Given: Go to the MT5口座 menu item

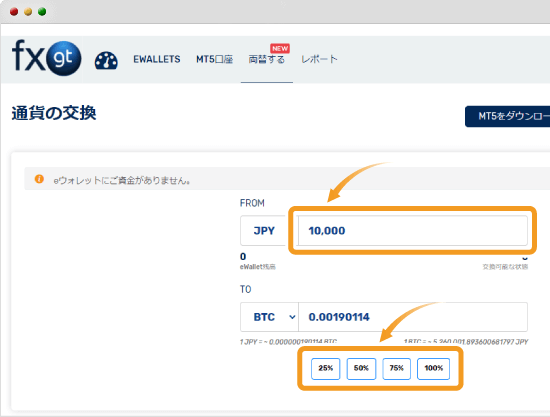Looking at the screenshot, I should (x=214, y=59).
